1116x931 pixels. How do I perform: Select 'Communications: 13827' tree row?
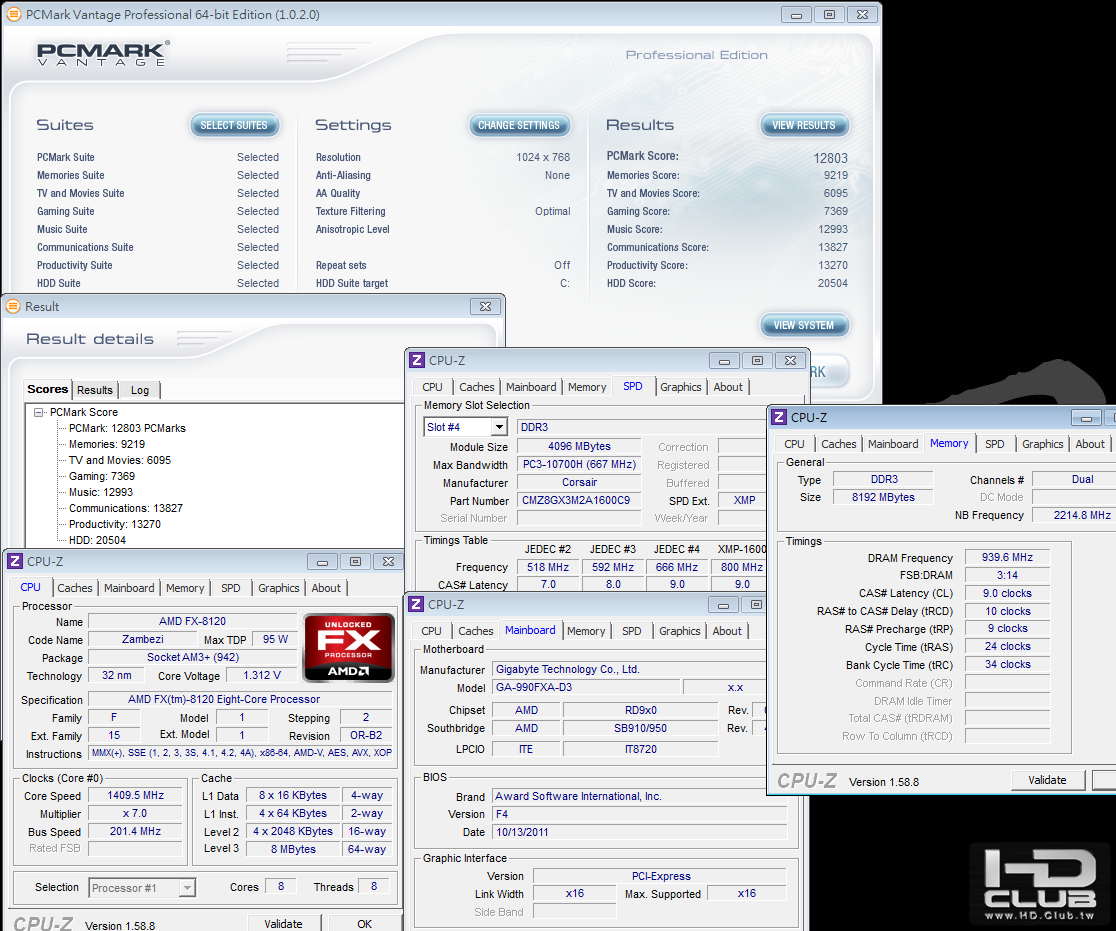pos(126,508)
